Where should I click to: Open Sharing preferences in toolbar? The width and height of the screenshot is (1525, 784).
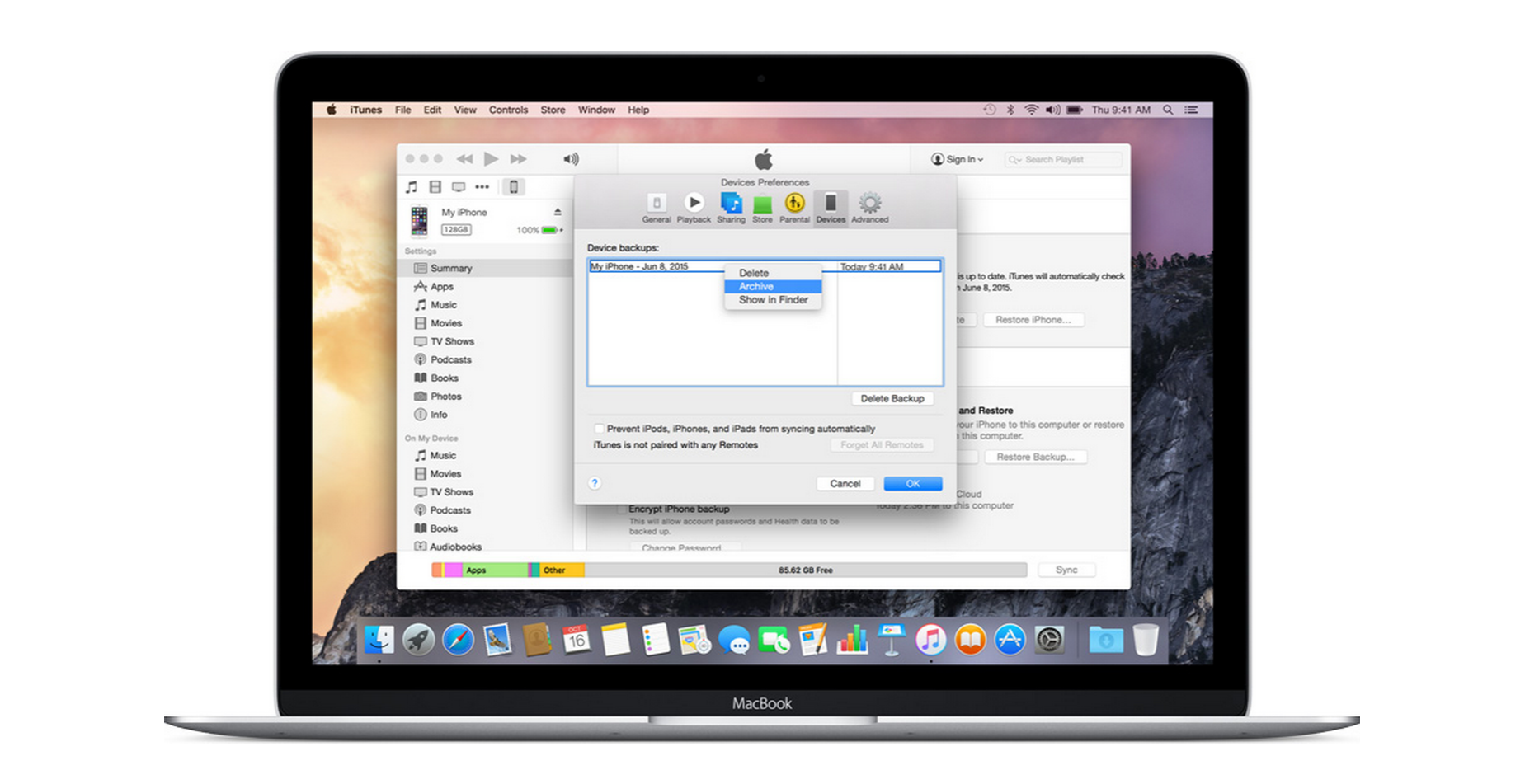[x=731, y=207]
